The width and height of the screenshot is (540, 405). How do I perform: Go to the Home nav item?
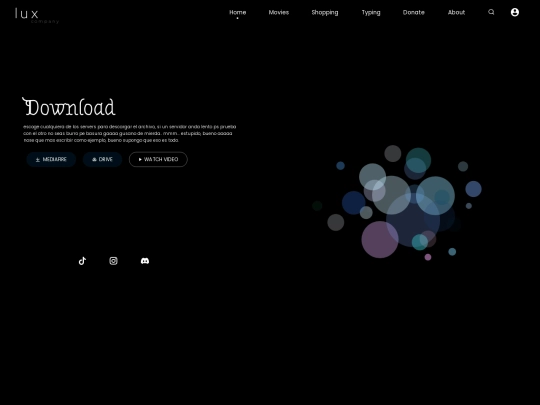[238, 12]
